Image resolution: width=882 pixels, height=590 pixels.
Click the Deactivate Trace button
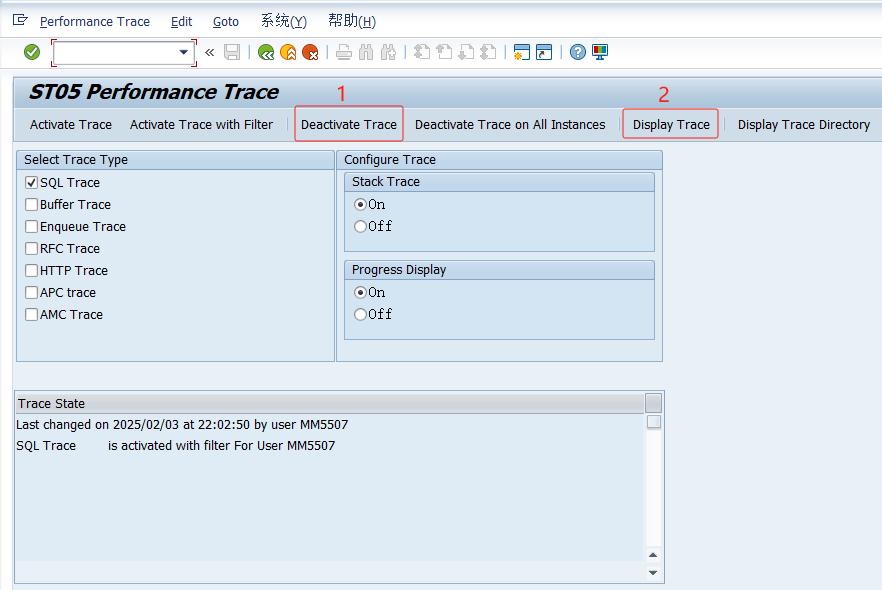click(x=348, y=124)
